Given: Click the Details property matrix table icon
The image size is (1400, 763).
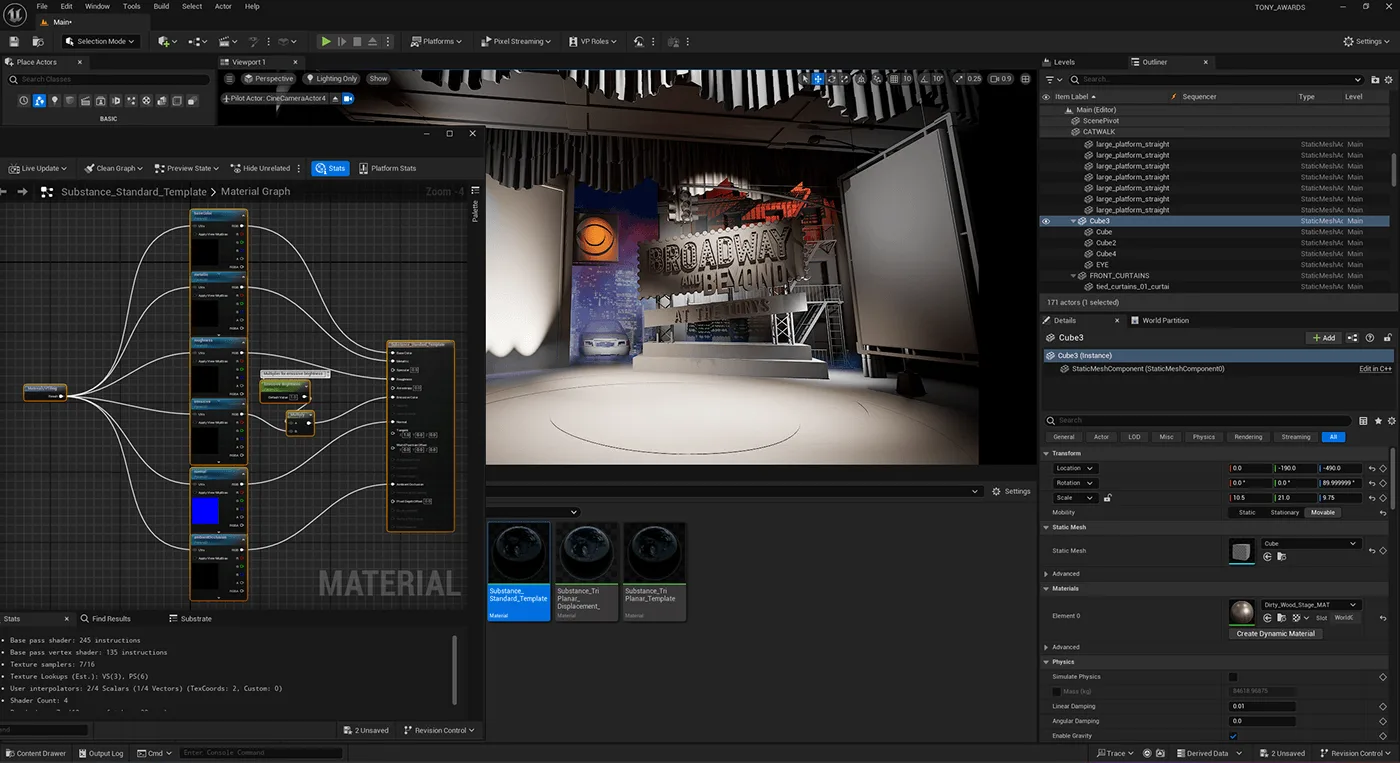Looking at the screenshot, I should click(1363, 421).
